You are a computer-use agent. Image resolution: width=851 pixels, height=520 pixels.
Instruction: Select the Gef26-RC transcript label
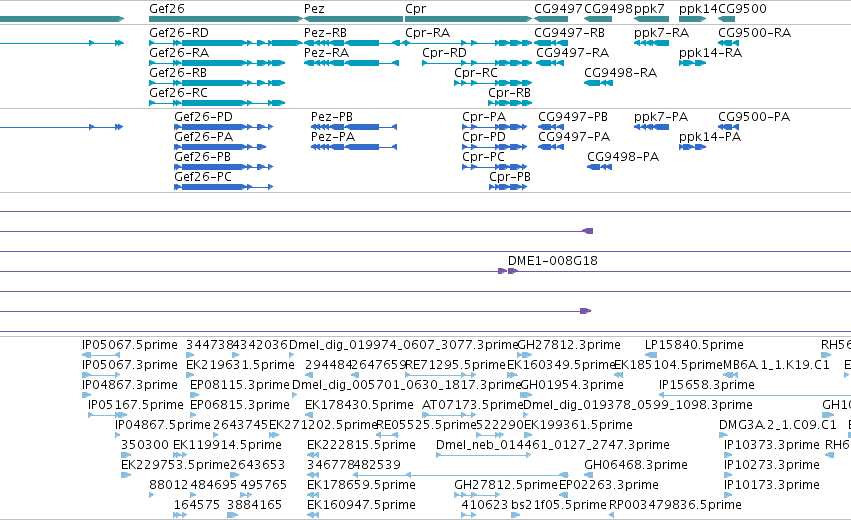(x=178, y=93)
